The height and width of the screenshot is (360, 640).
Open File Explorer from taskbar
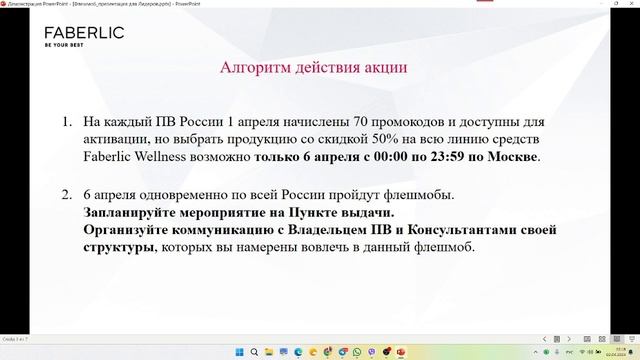[269, 352]
